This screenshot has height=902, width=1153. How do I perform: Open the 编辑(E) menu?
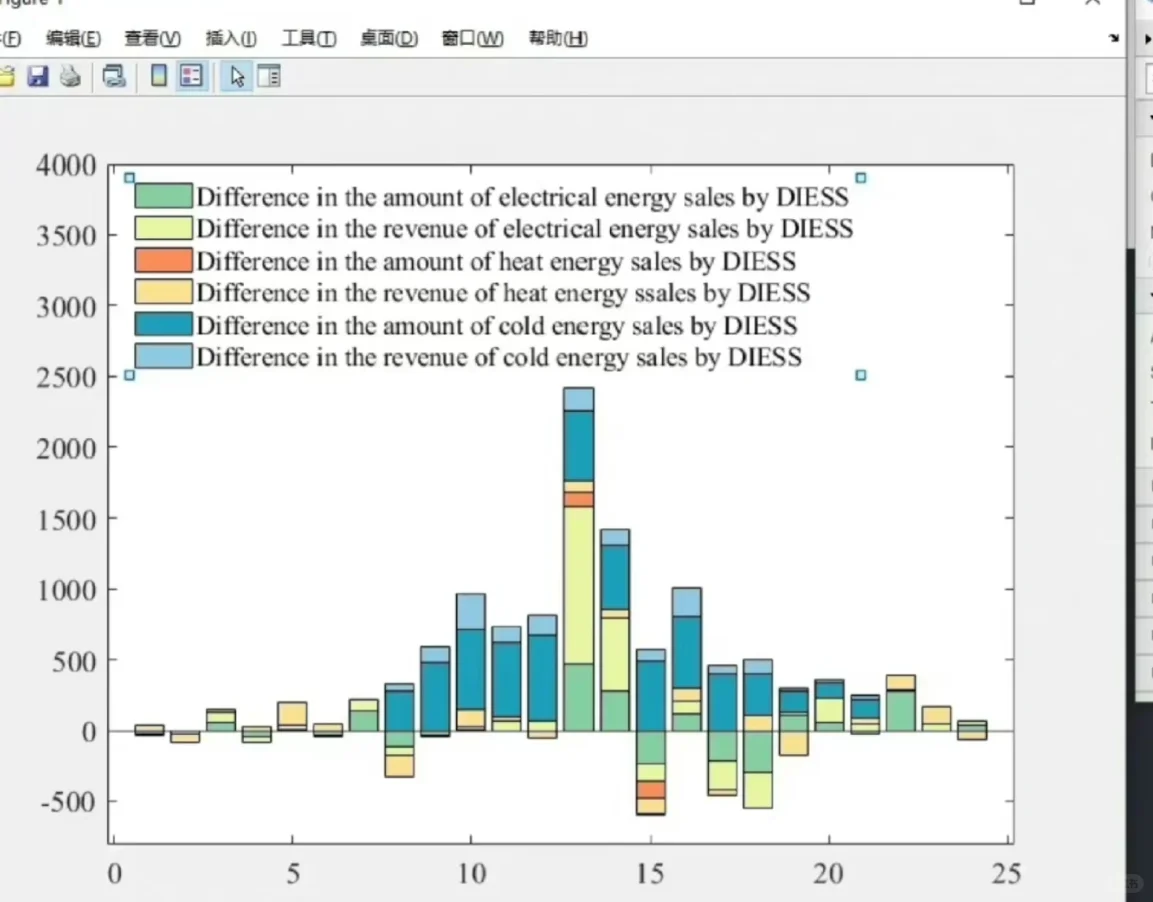(x=73, y=38)
